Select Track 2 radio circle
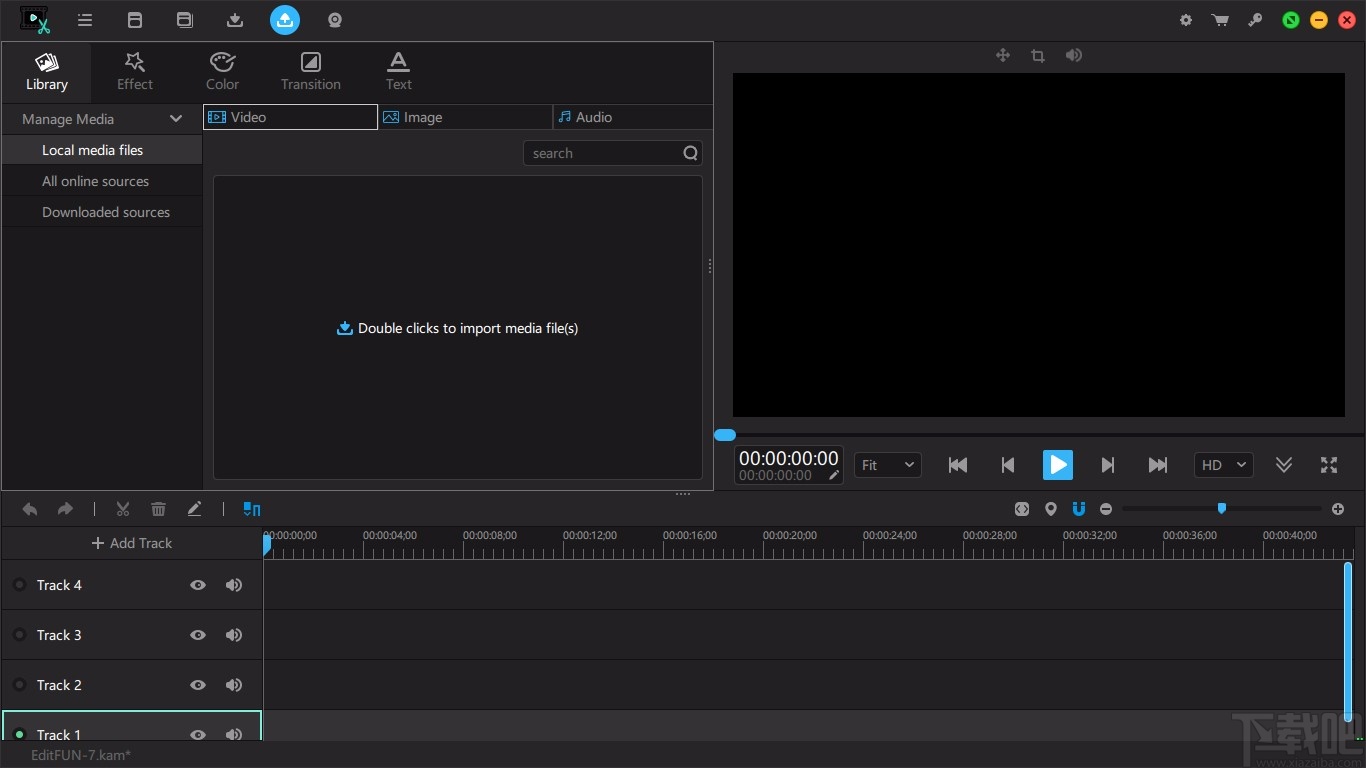The height and width of the screenshot is (768, 1366). 19,685
